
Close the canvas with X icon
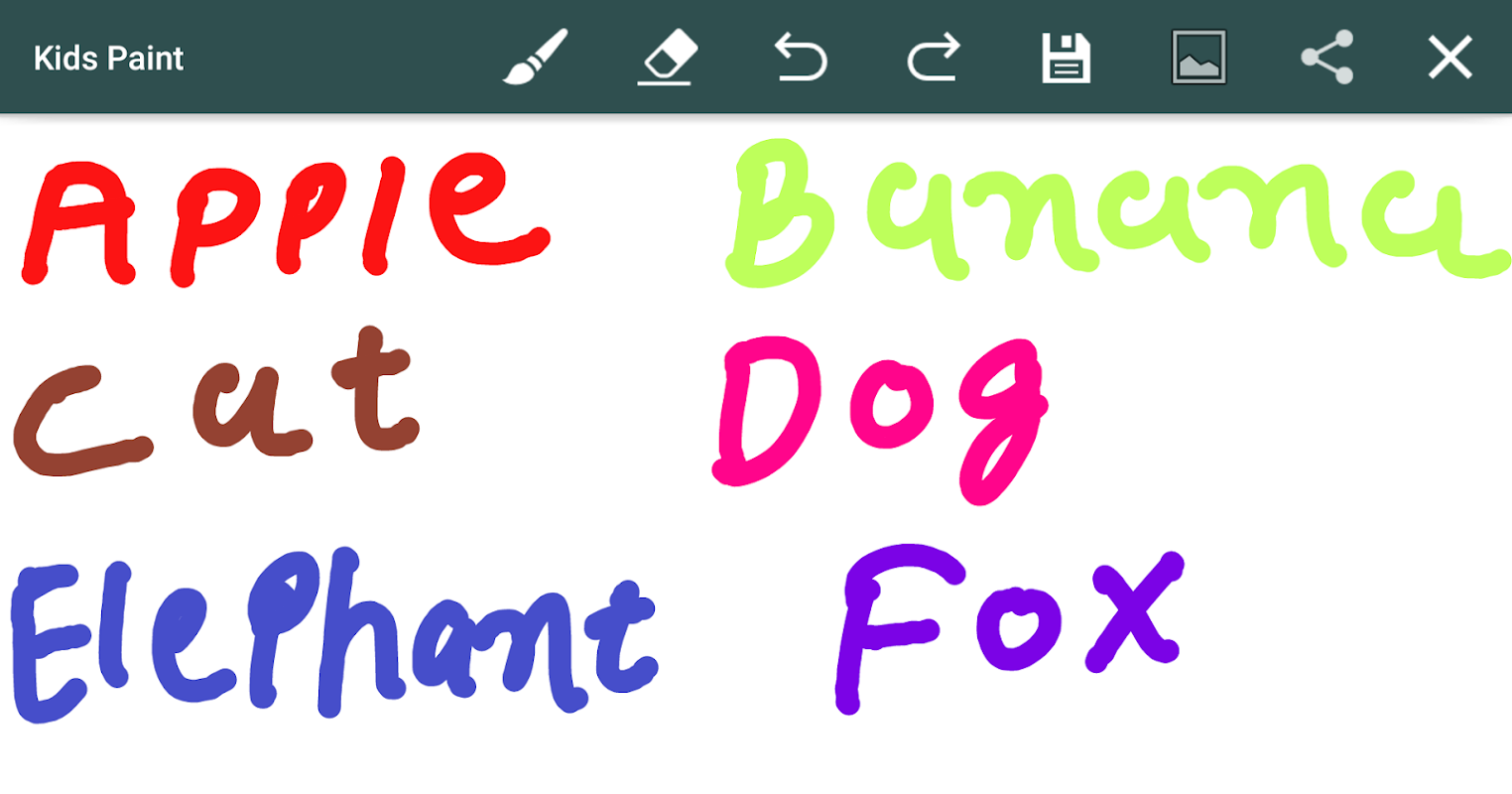(x=1449, y=57)
